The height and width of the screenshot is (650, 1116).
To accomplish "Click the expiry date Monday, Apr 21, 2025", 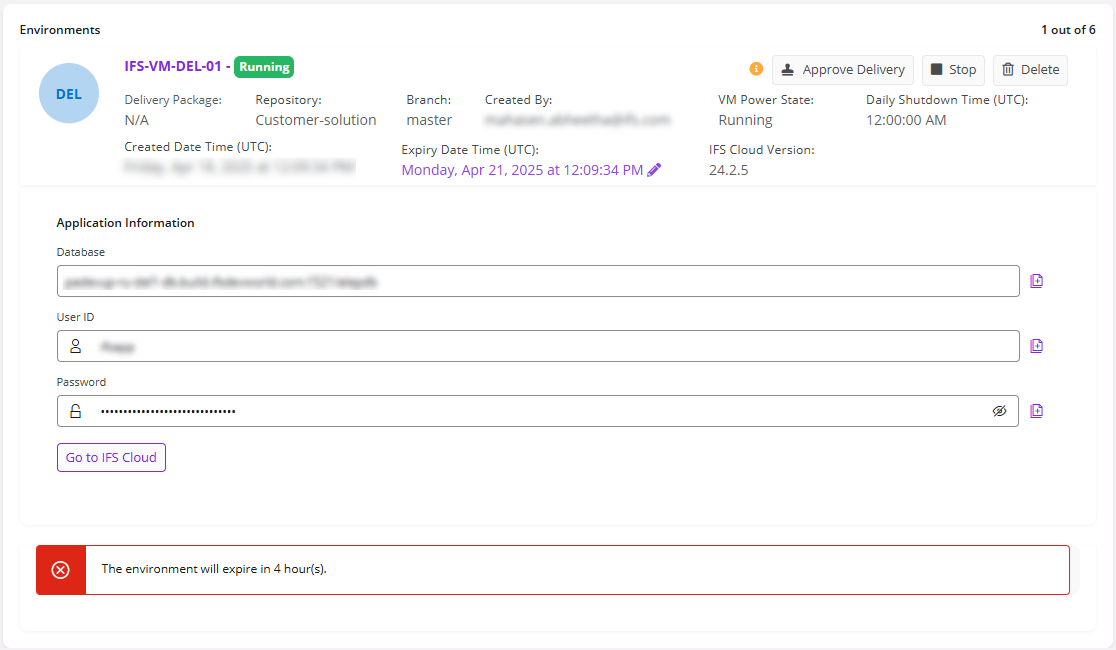I will (522, 170).
